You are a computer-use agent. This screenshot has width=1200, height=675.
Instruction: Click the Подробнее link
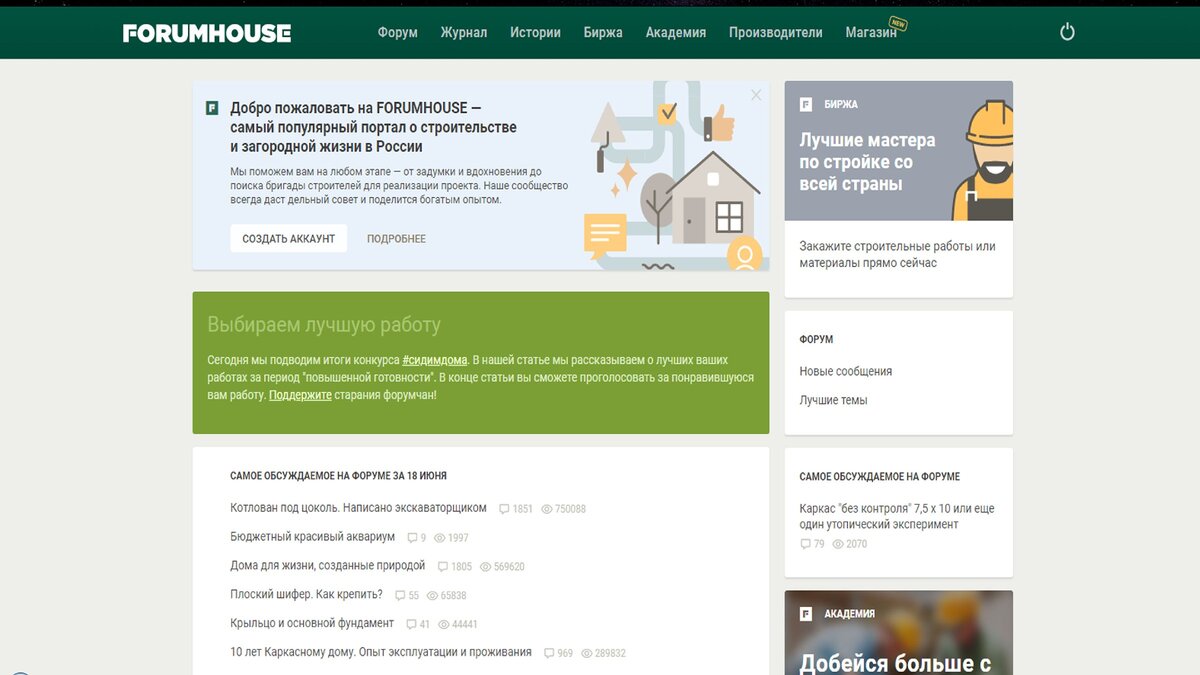396,239
